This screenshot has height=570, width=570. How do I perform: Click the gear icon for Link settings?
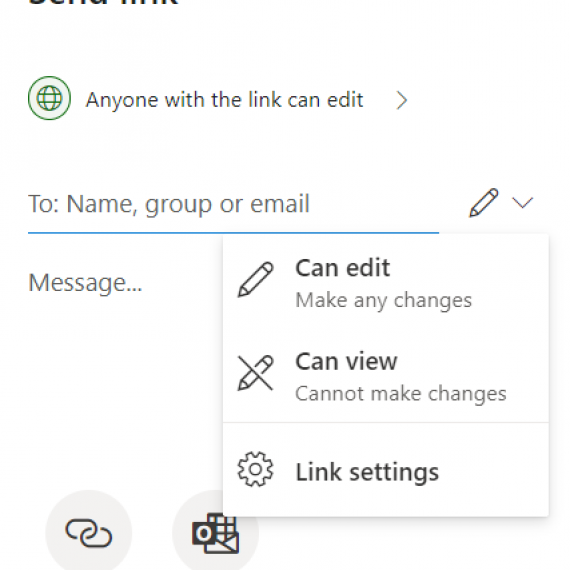(x=255, y=469)
